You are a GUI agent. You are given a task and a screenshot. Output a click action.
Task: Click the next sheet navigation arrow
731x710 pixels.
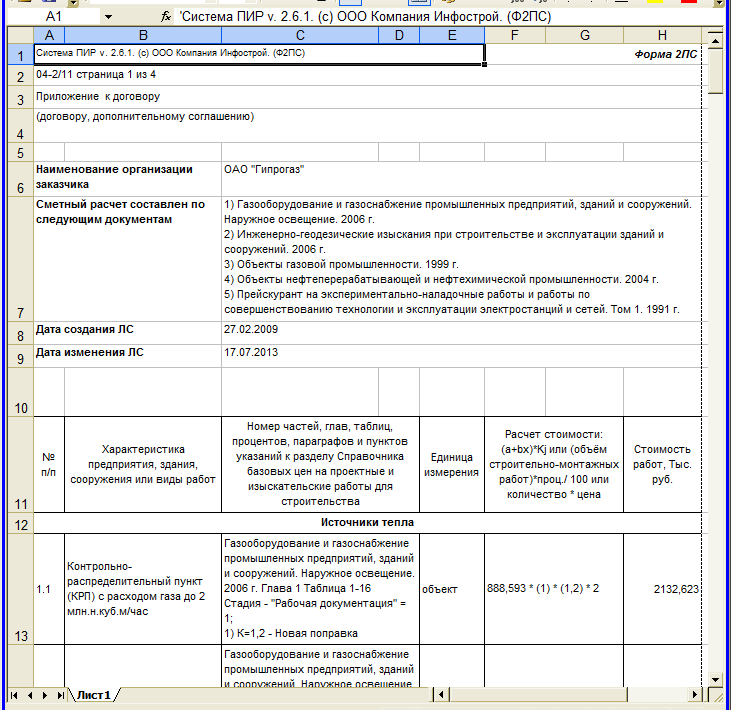44,694
